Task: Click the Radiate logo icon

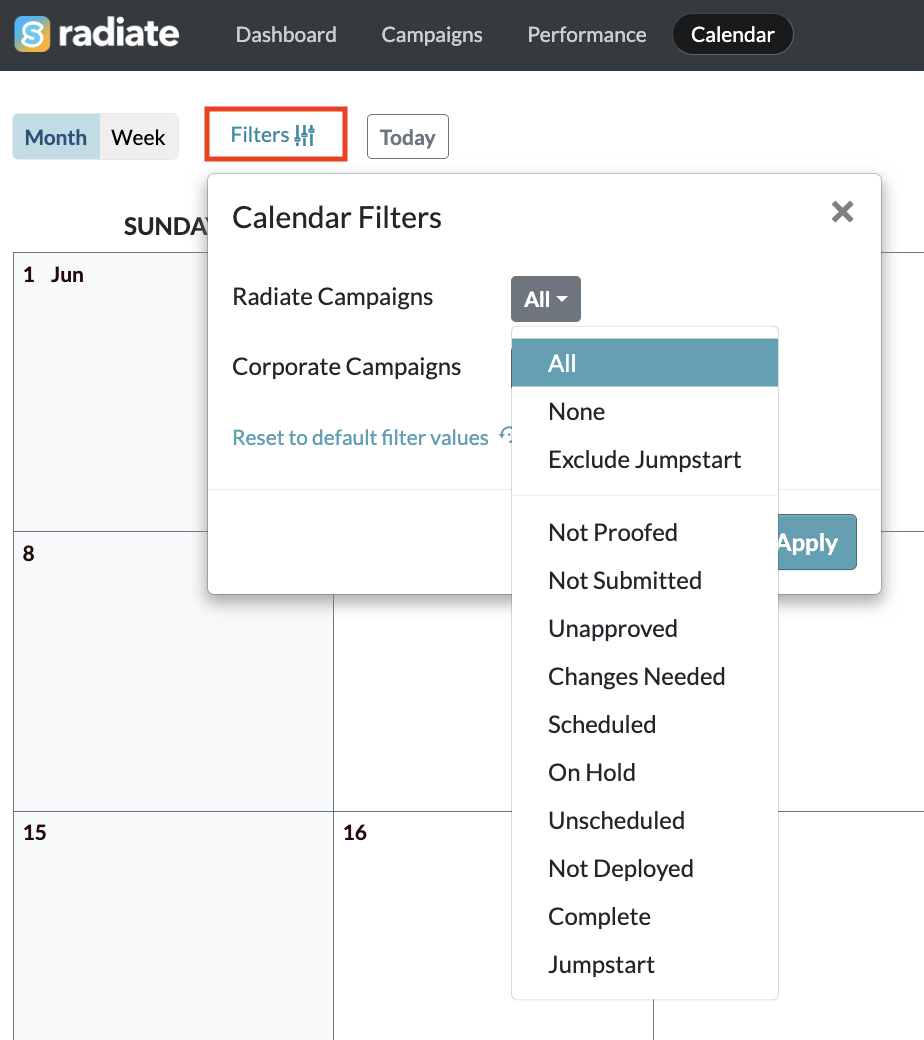Action: (x=32, y=34)
